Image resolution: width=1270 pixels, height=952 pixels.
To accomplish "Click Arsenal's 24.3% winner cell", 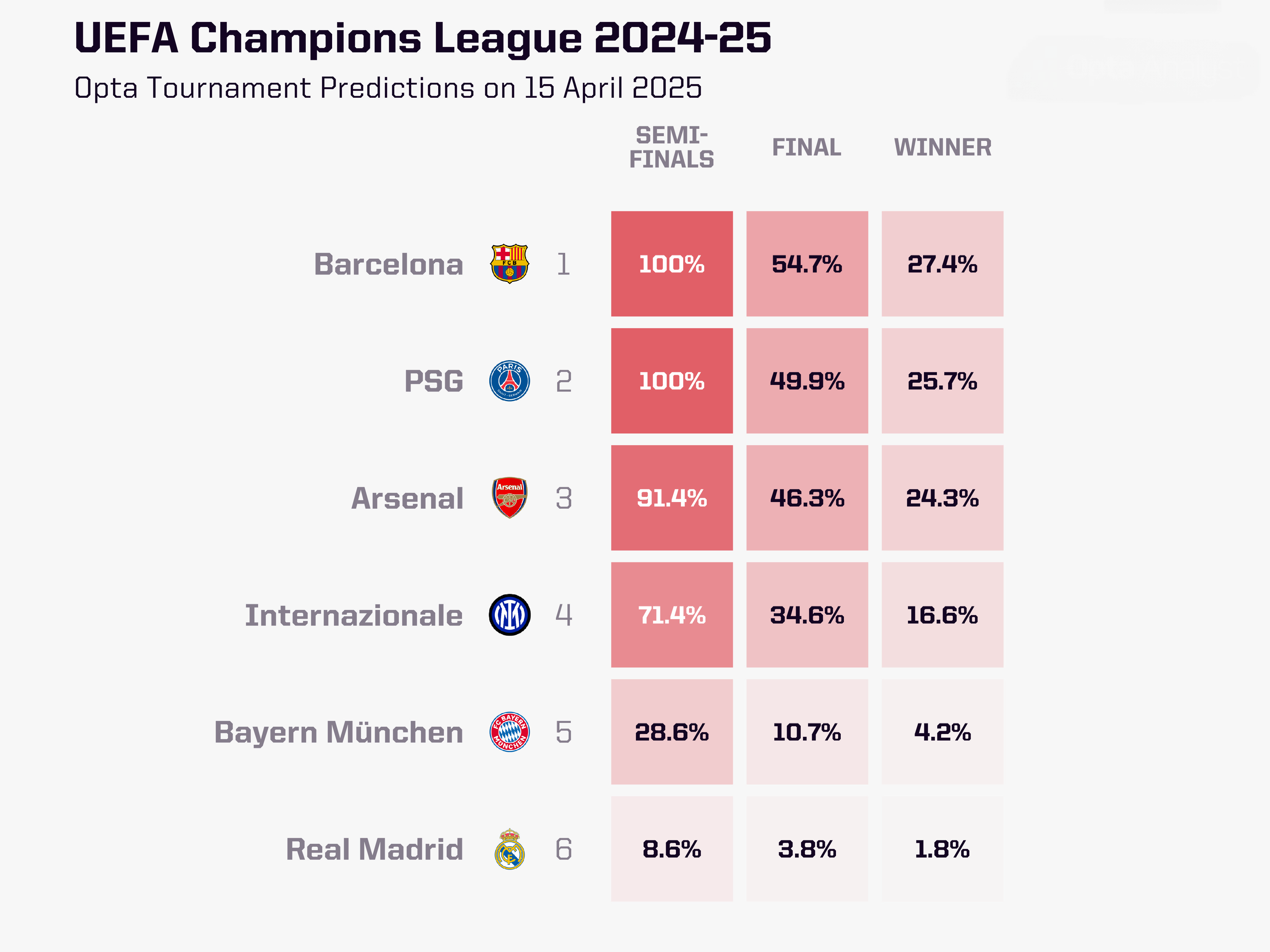I will (942, 498).
